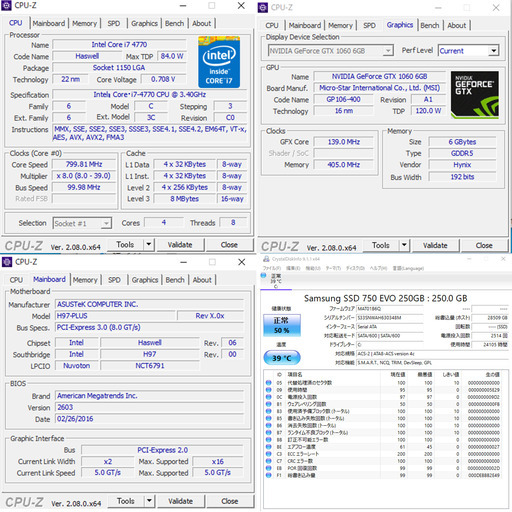Click Close button in the CPU tab window

tap(229, 245)
